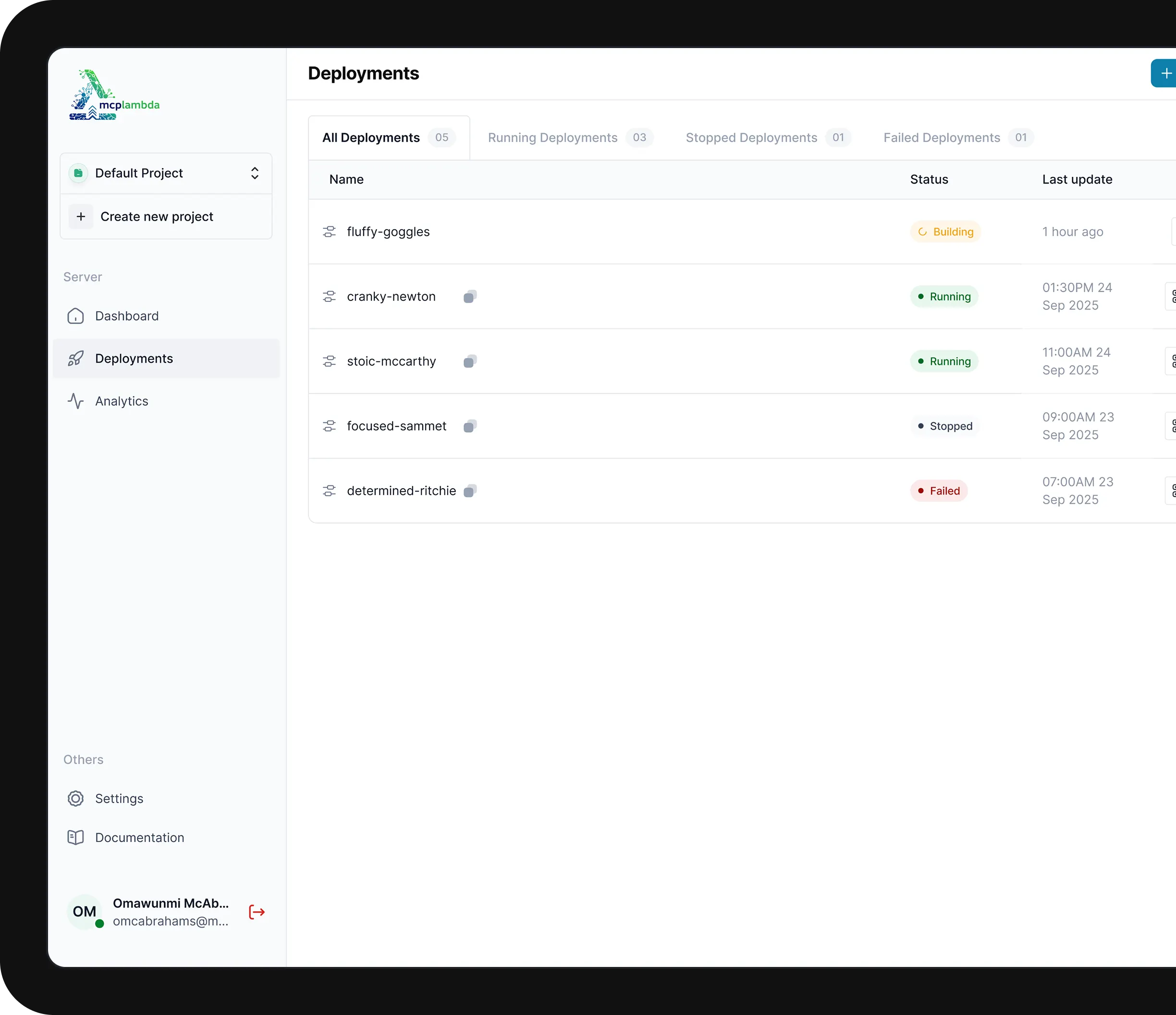Screen dimensions: 1176x1015
Task: Open Settings in the Others section
Action: click(x=119, y=798)
